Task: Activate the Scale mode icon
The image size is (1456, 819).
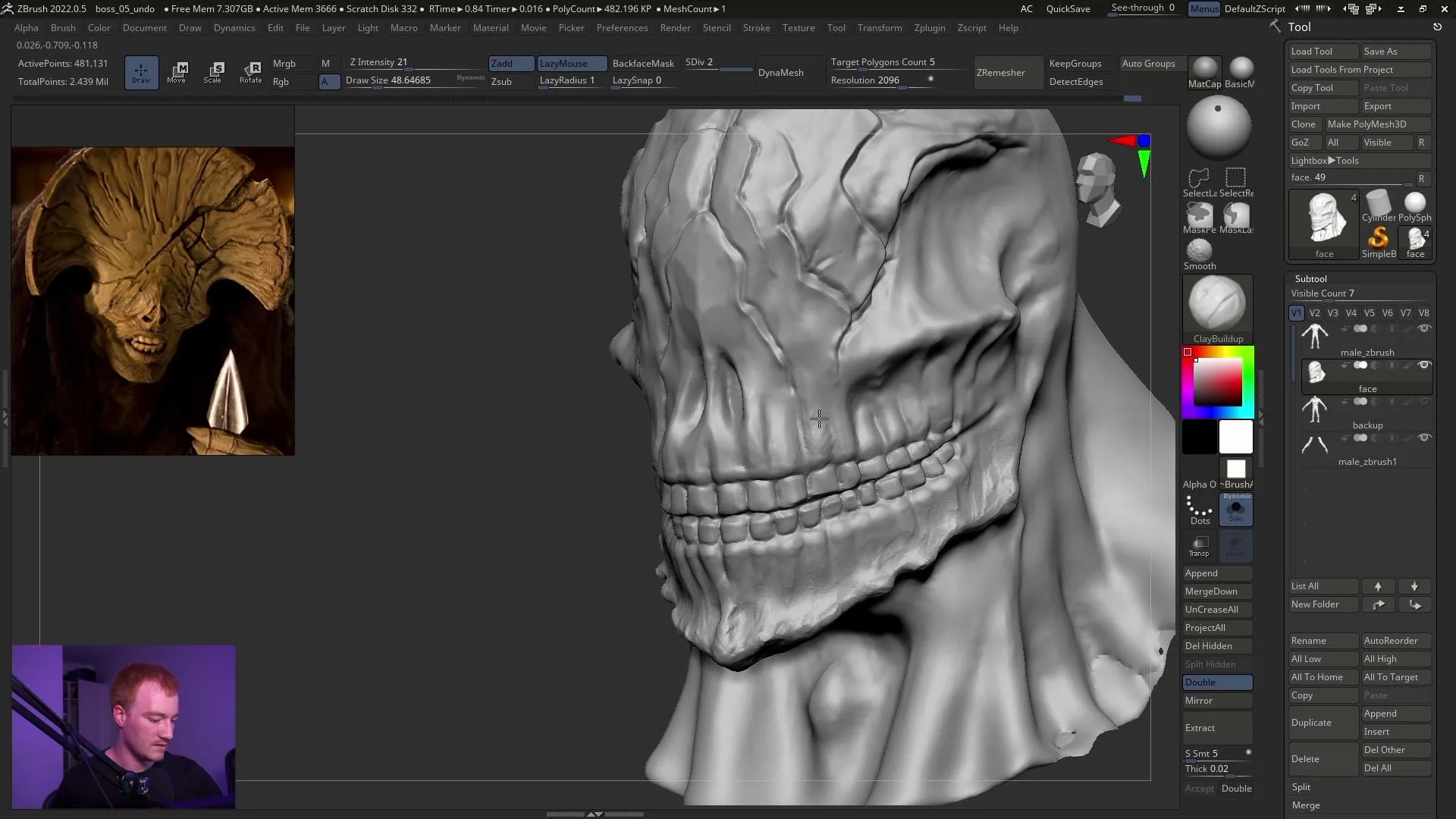Action: click(215, 72)
